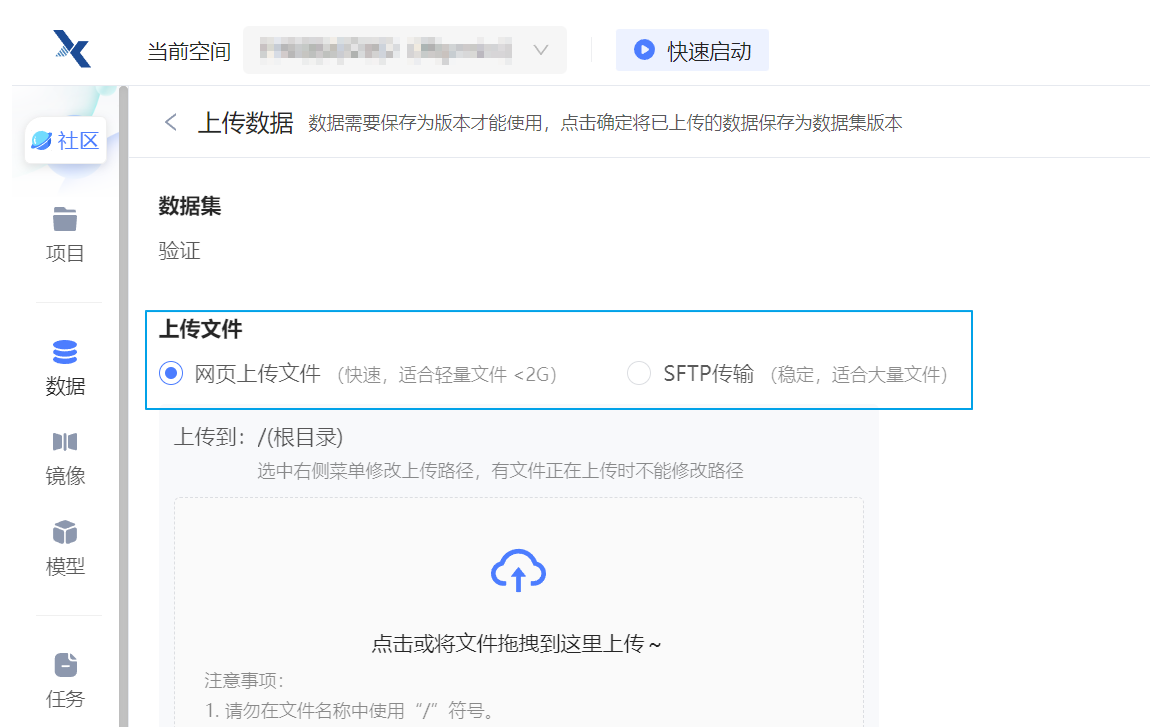Click the 快速启动 button
This screenshot has width=1150, height=727.
pyautogui.click(x=692, y=50)
